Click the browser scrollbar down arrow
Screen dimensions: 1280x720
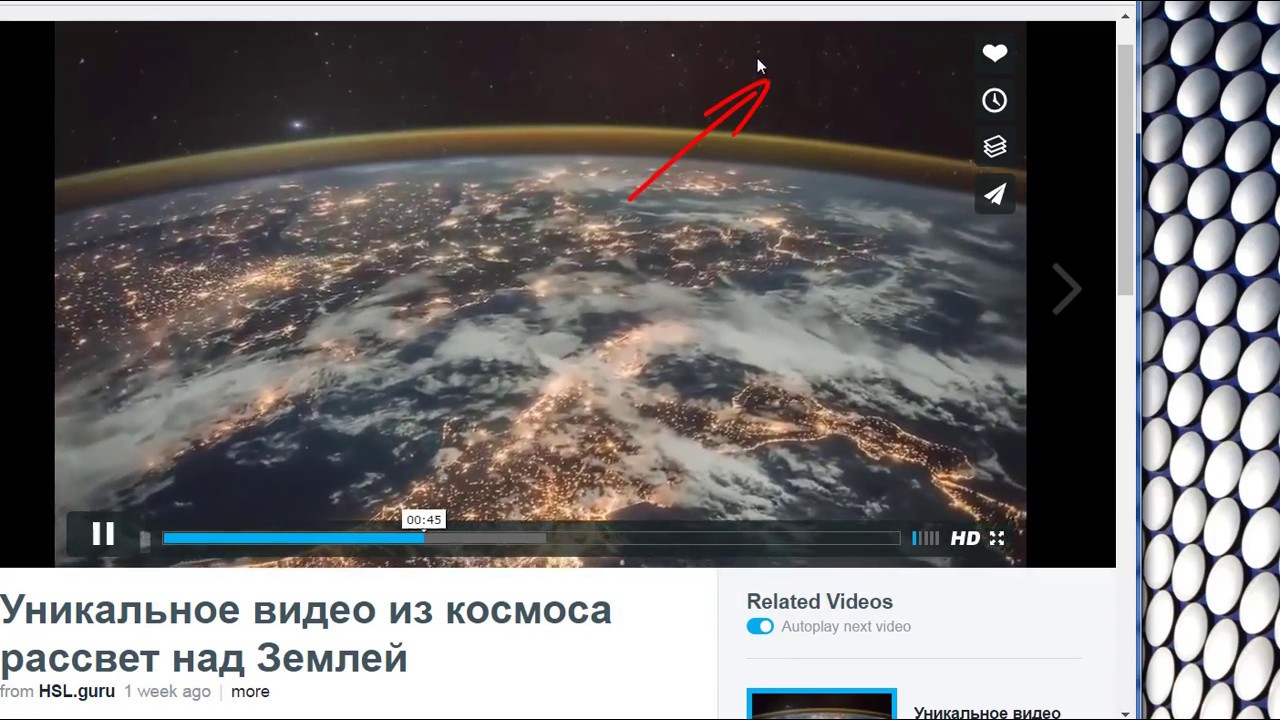[1125, 712]
